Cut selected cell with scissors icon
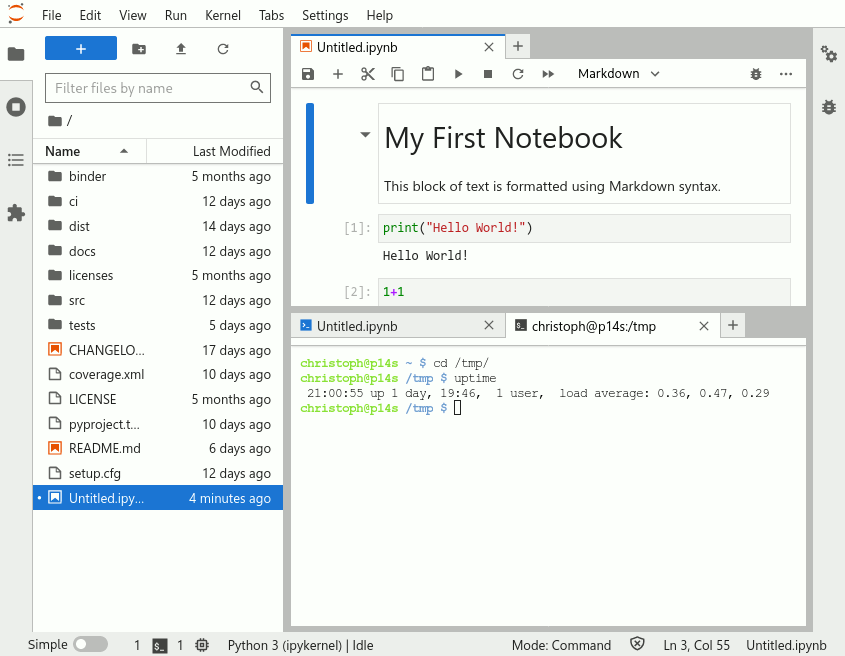Screen dimensions: 845x656 (368, 74)
